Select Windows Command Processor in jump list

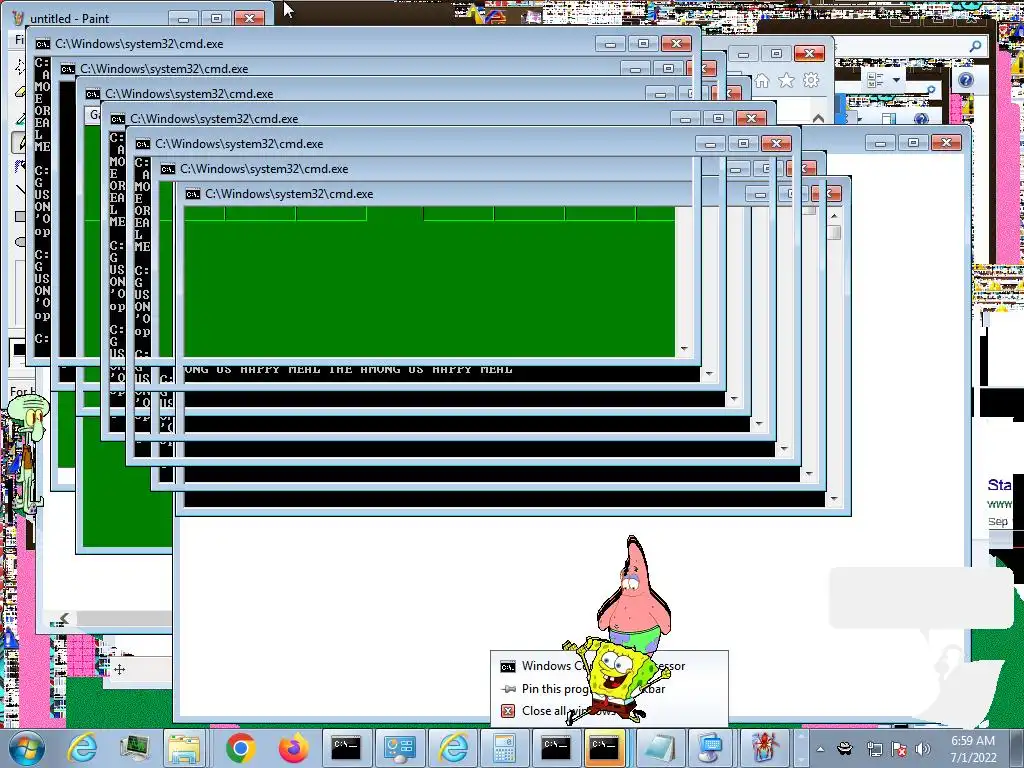tap(609, 666)
